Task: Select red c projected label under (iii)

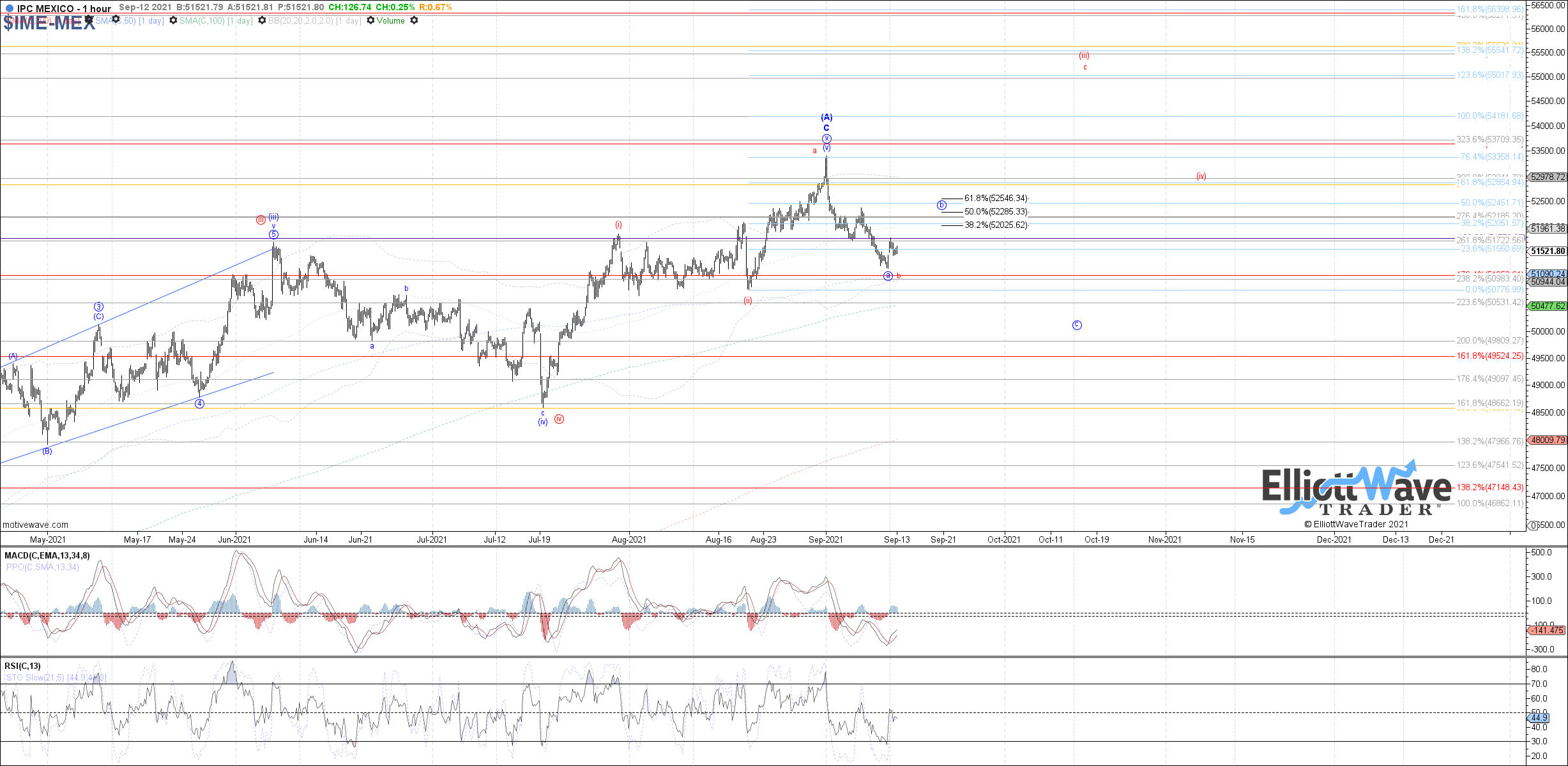Action: click(x=1085, y=67)
